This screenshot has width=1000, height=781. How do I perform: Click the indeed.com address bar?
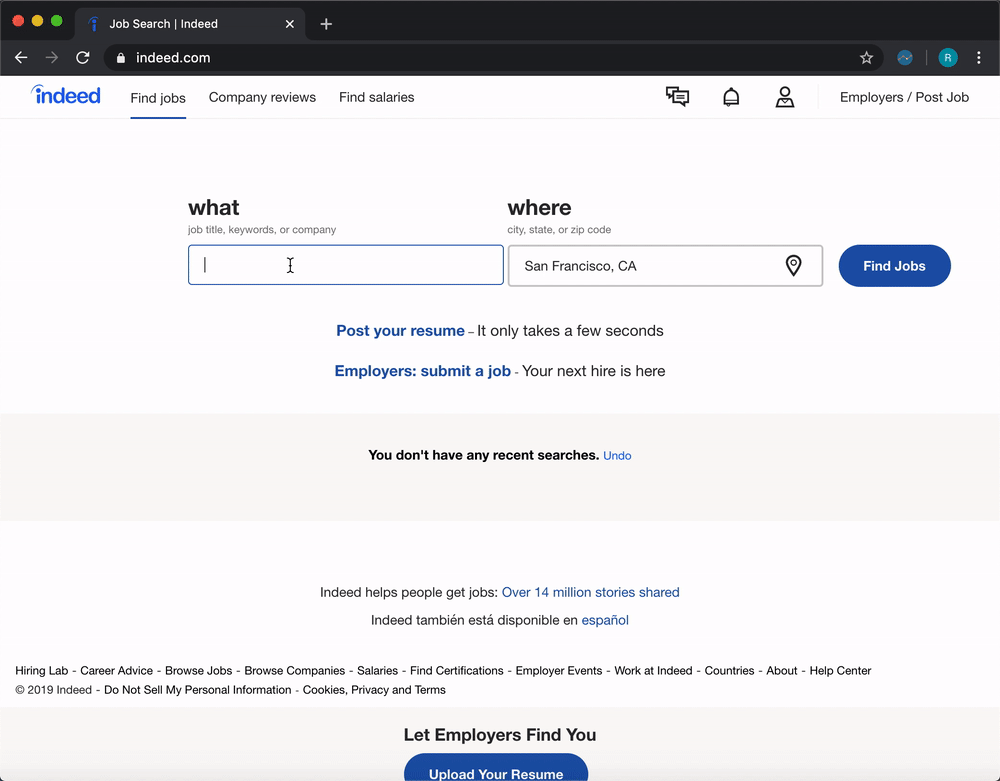point(494,58)
